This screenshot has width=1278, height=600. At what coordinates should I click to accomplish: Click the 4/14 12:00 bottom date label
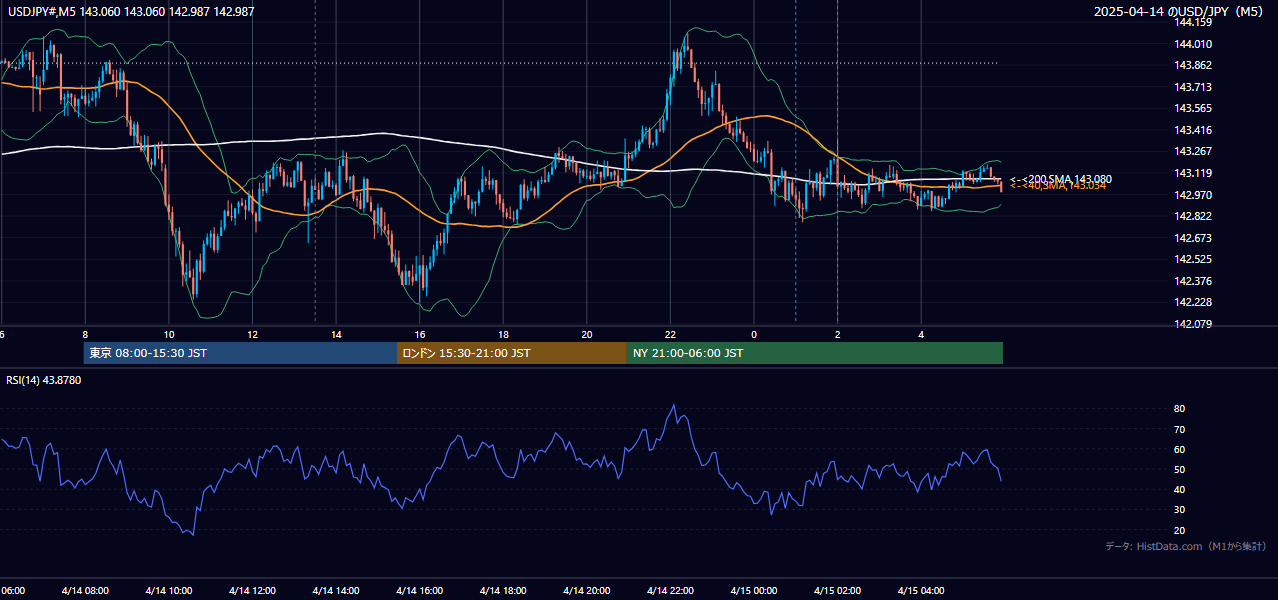pos(252,591)
